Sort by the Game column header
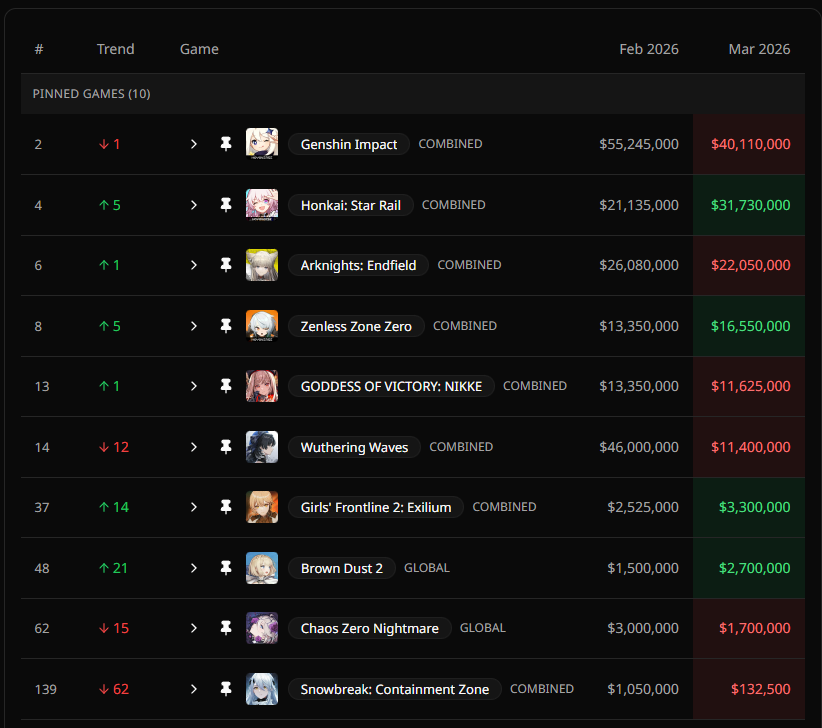The image size is (822, 728). 199,49
